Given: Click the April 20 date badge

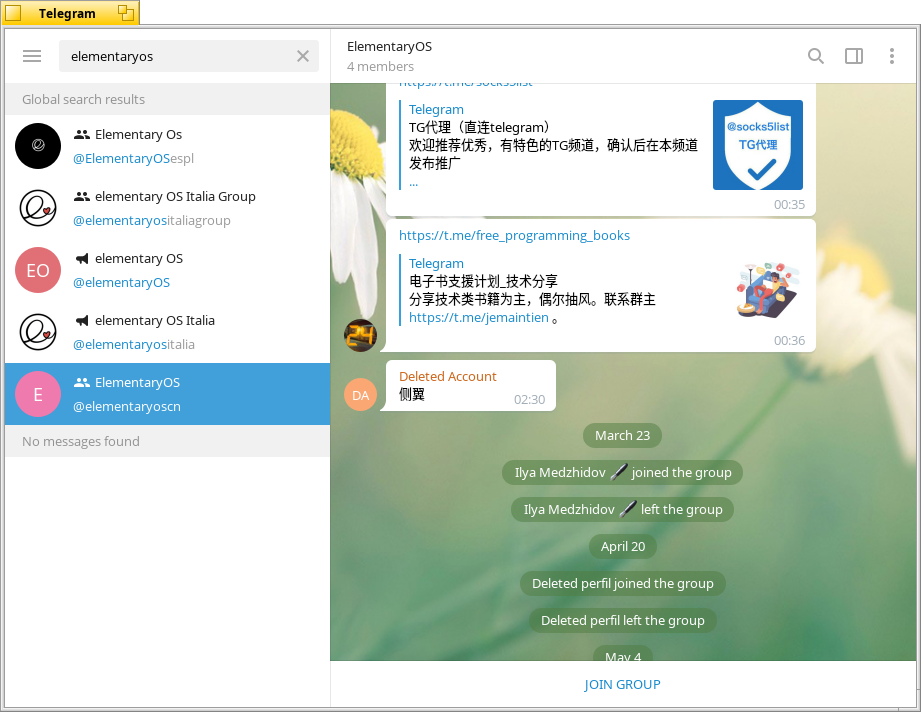Looking at the screenshot, I should [623, 546].
